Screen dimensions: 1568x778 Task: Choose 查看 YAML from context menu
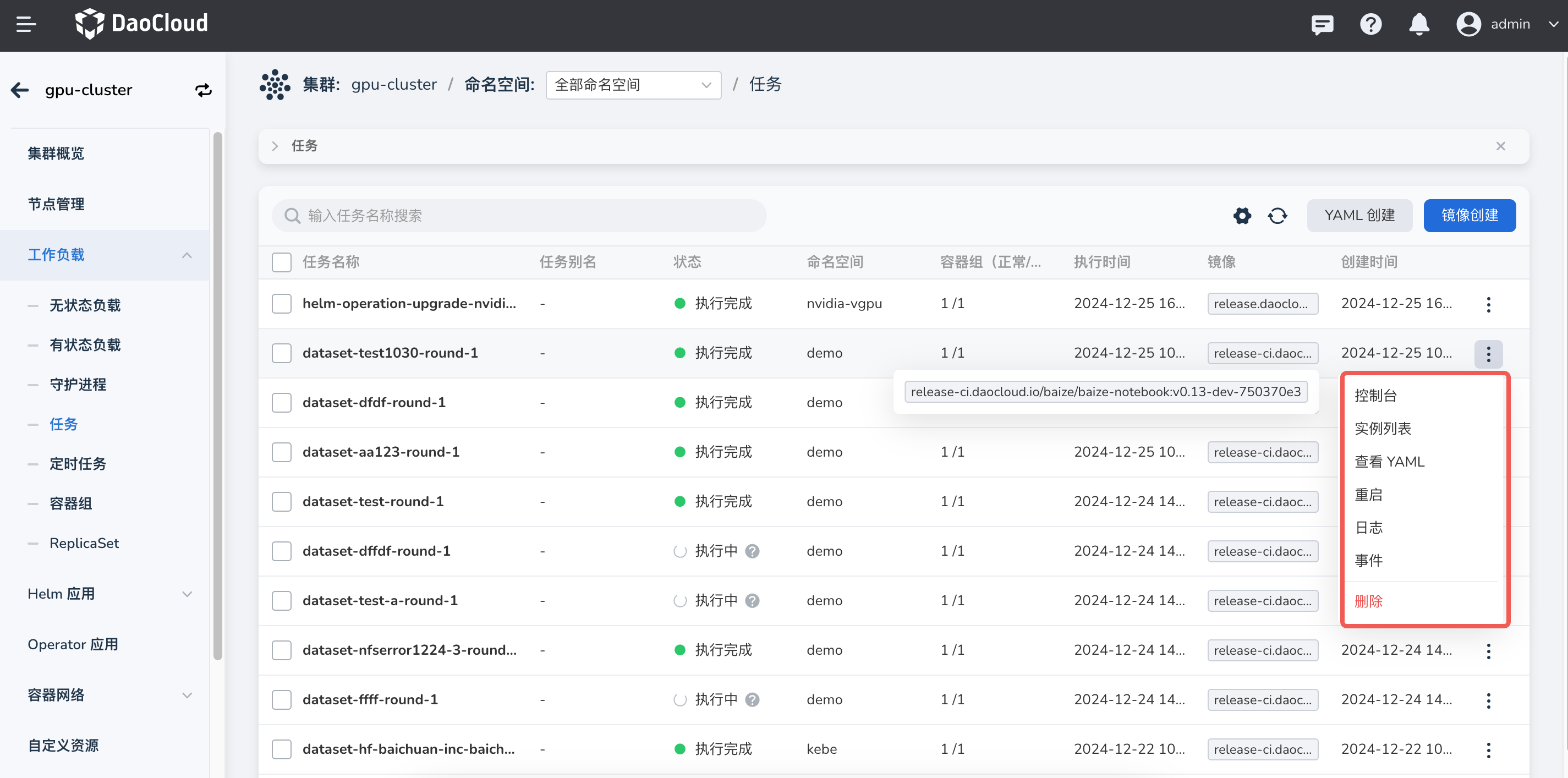point(1389,462)
